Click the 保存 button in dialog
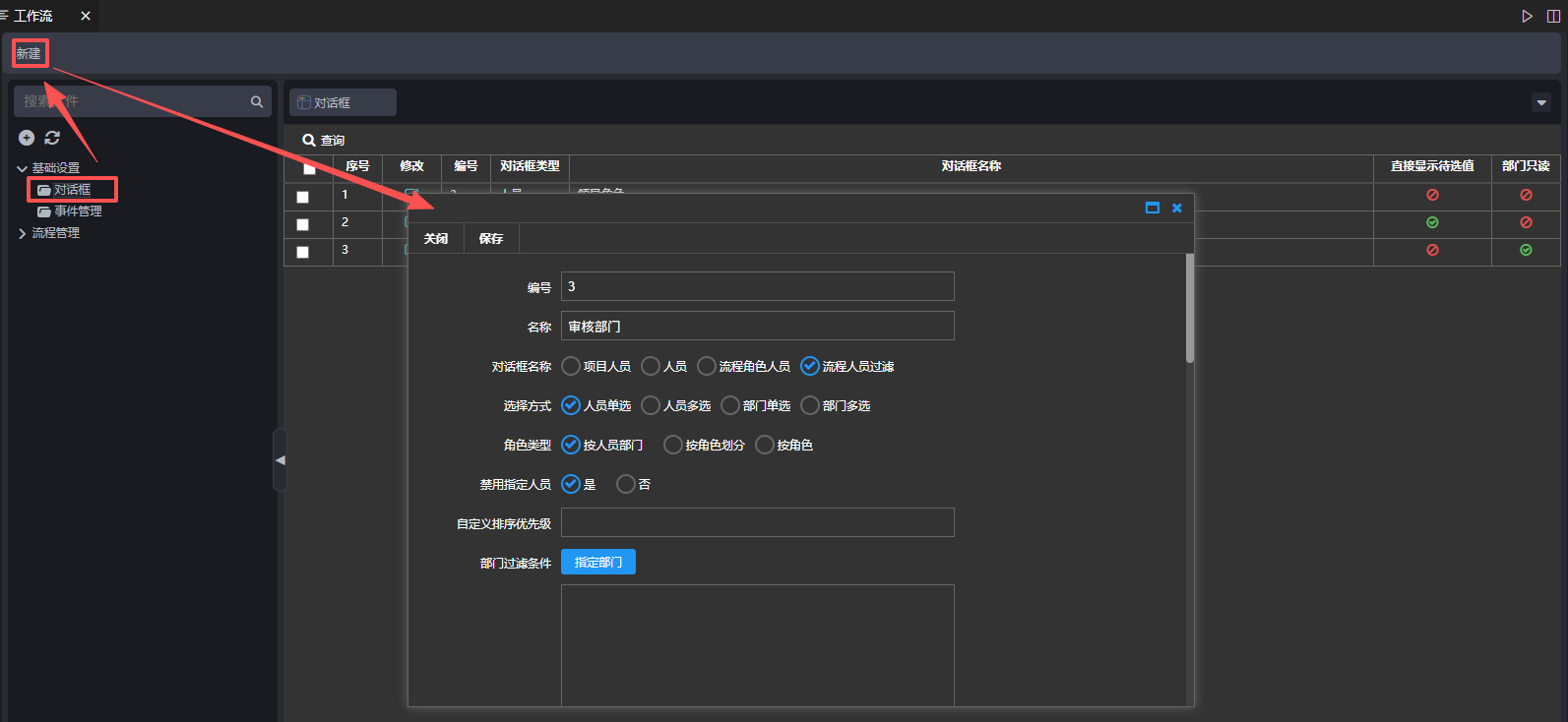Image resolution: width=1568 pixels, height=722 pixels. 490,238
